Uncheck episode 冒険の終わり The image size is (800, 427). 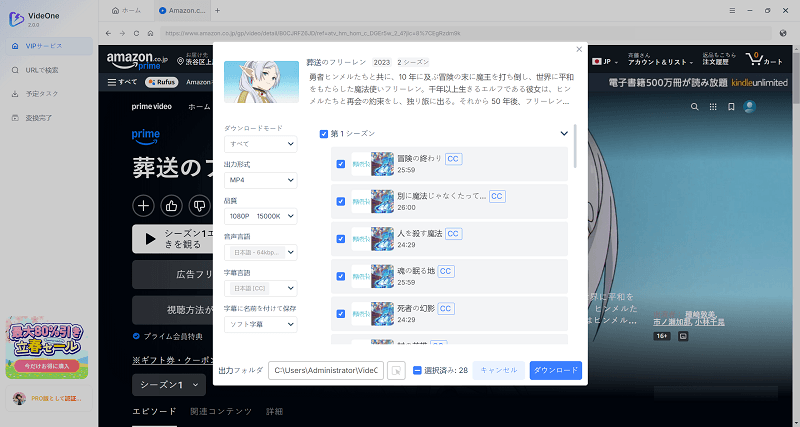pos(341,164)
